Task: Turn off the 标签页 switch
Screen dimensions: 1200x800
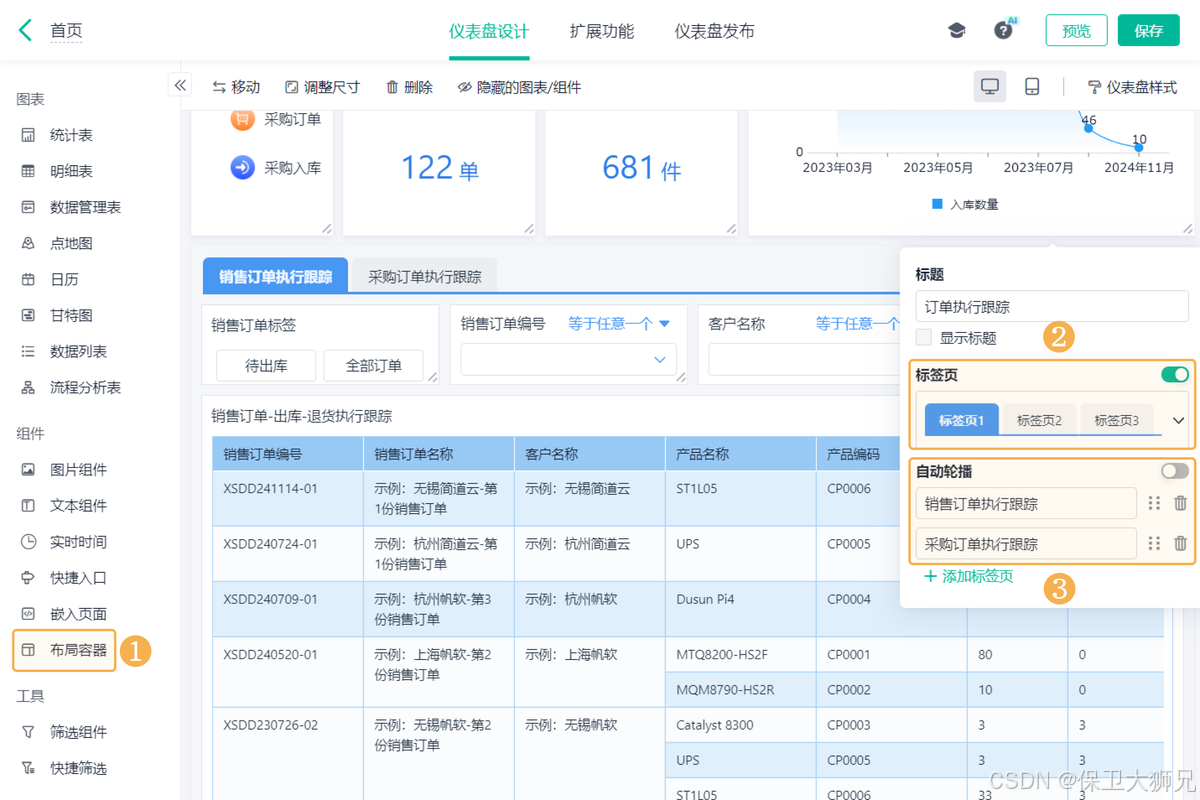Action: pyautogui.click(x=1175, y=374)
